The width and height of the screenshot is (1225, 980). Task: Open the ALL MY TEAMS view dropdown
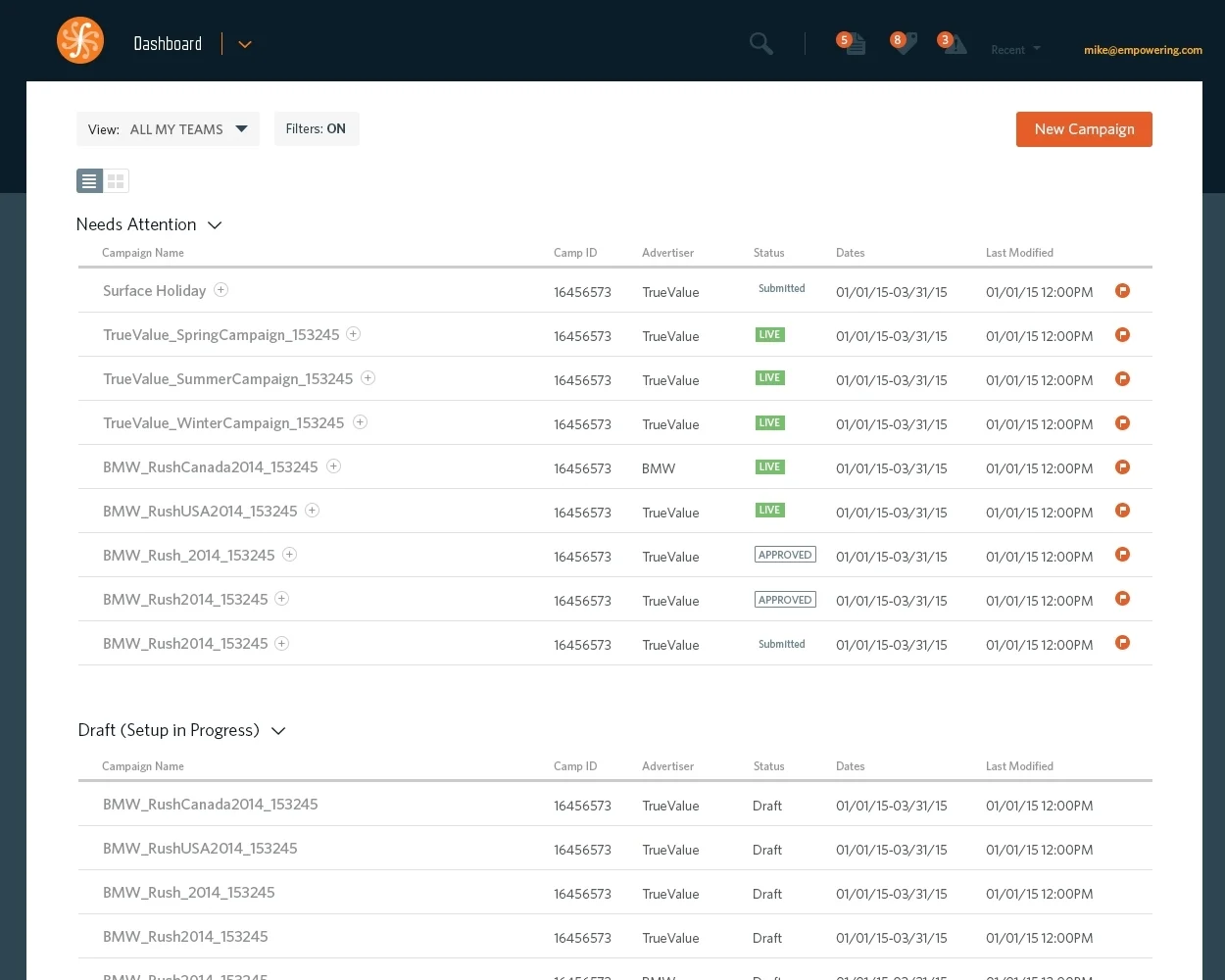point(189,128)
